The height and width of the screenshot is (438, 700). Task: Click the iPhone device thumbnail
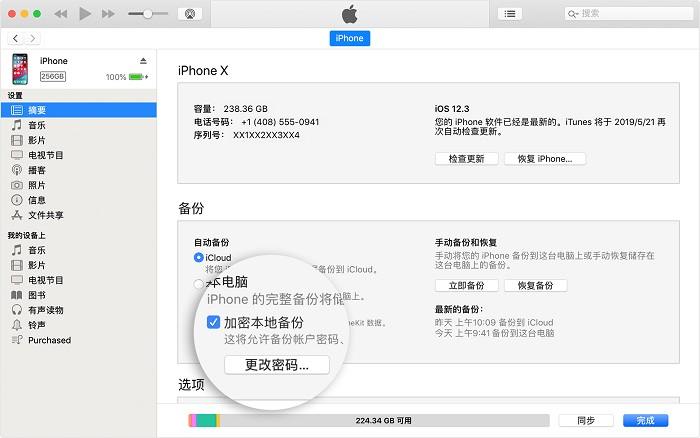pyautogui.click(x=20, y=69)
